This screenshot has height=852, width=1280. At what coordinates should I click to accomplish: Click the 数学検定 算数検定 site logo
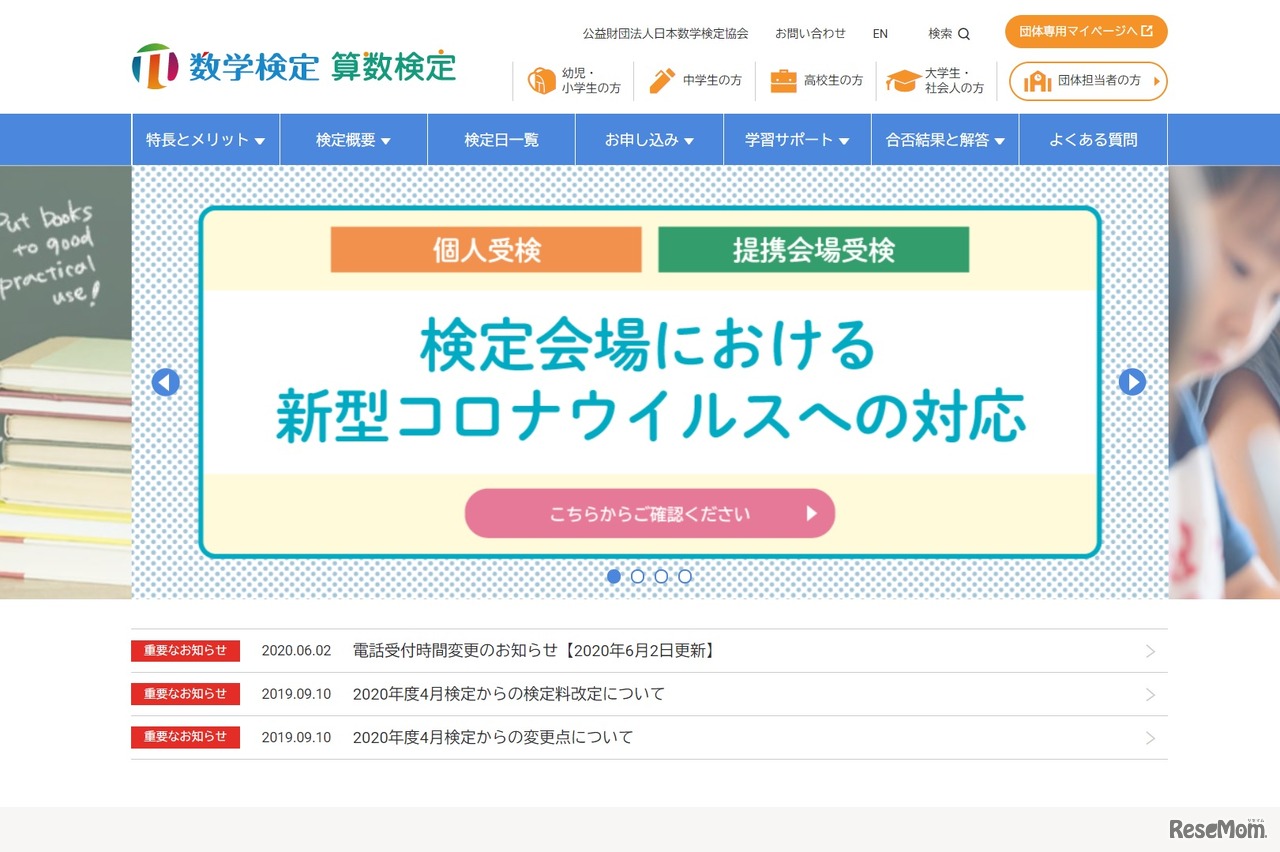pos(295,65)
